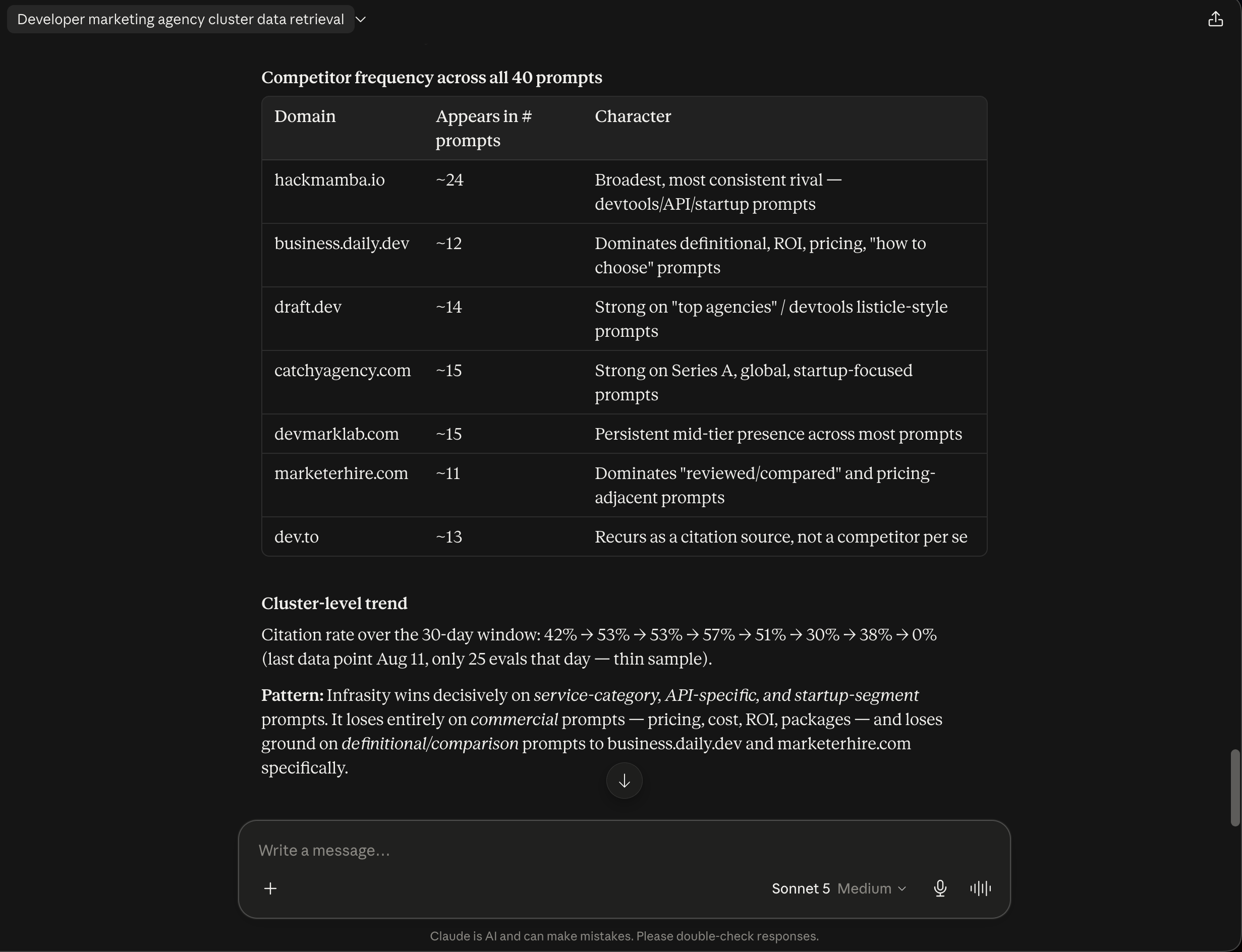Open the Sonnet 5 Medium model selector

pyautogui.click(x=839, y=888)
